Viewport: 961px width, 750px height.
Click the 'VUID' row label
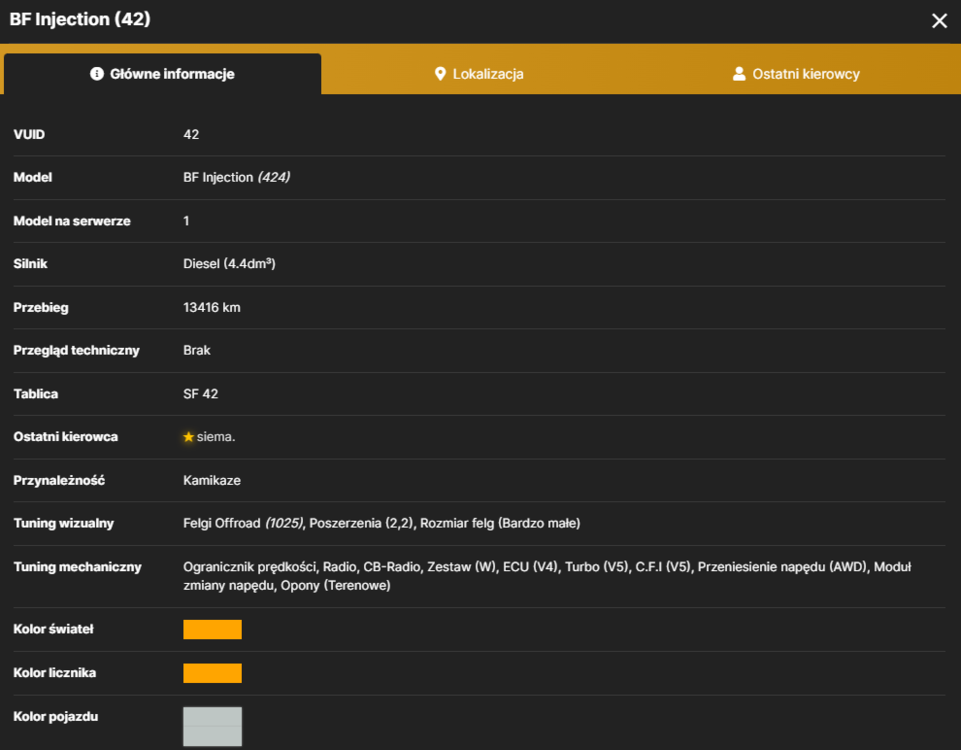pyautogui.click(x=29, y=134)
